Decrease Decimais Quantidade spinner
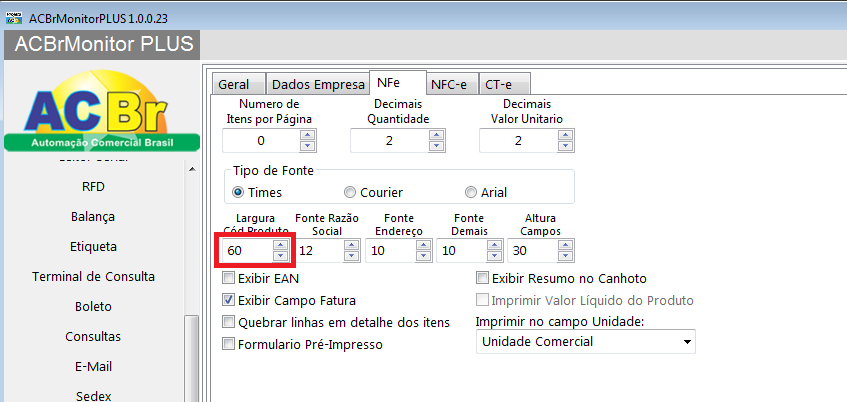Image resolution: width=847 pixels, height=402 pixels. tap(436, 146)
